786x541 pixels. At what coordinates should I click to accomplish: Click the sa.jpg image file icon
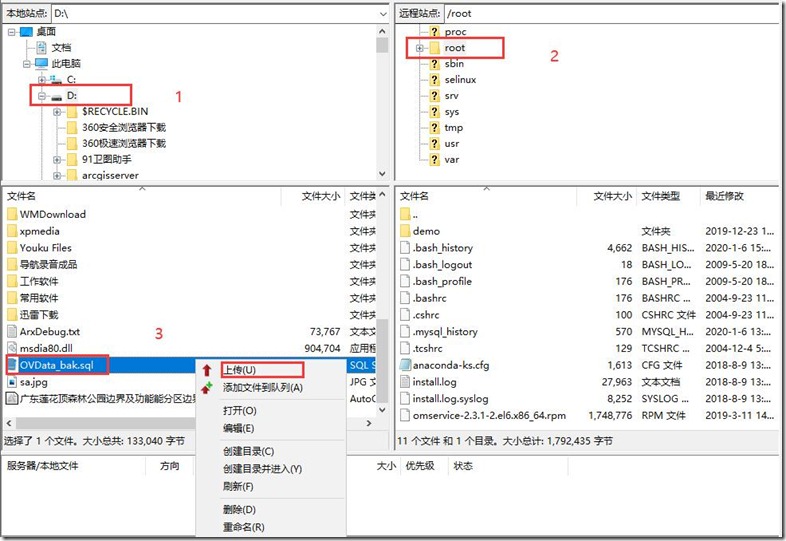(11, 382)
